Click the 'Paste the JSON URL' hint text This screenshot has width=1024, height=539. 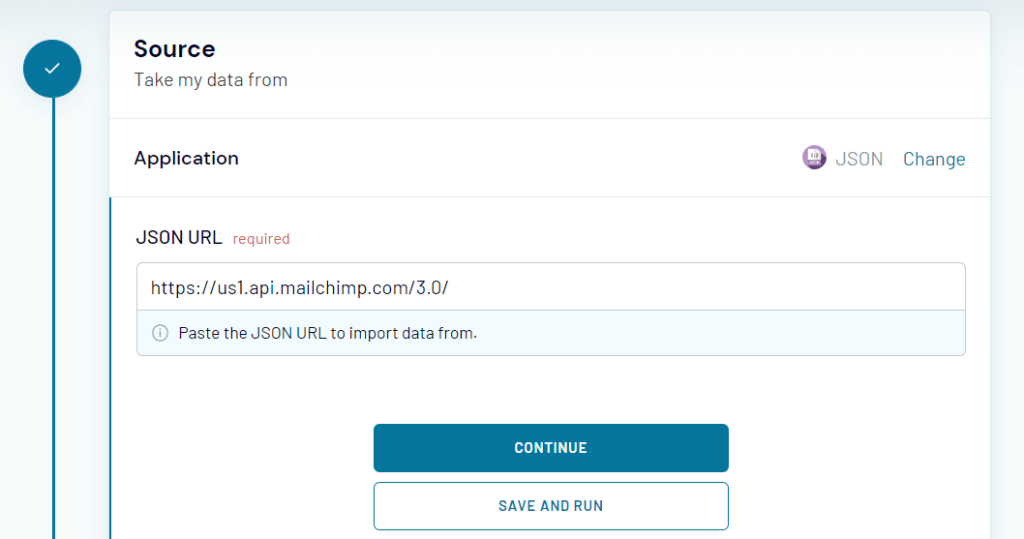click(327, 333)
